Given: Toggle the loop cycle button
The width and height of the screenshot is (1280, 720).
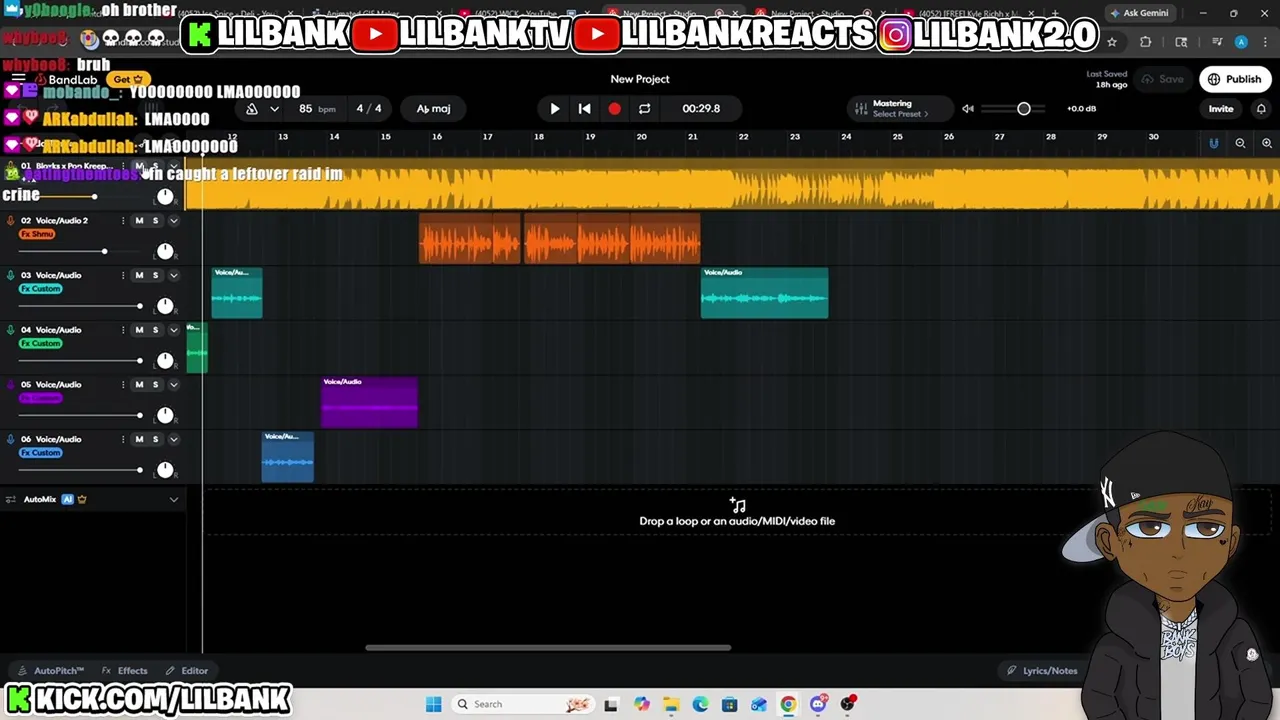Looking at the screenshot, I should click(x=644, y=108).
